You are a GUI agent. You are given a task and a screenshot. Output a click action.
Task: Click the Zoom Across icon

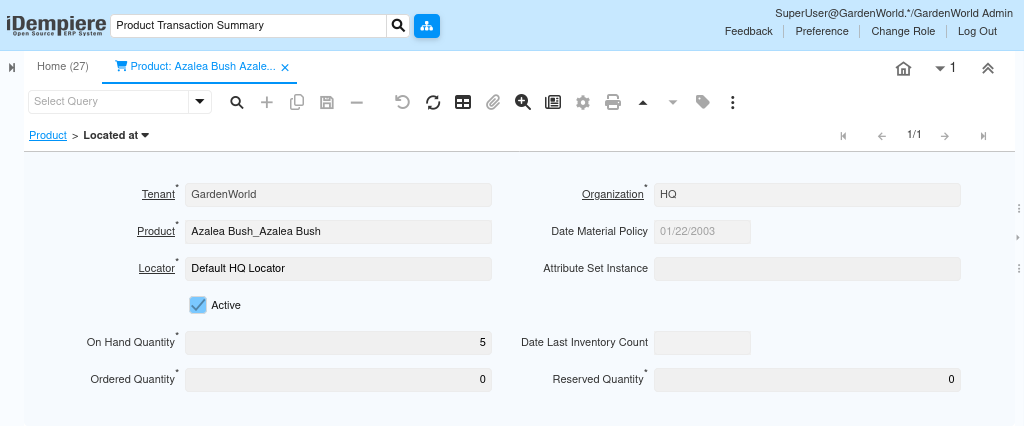[x=523, y=102]
